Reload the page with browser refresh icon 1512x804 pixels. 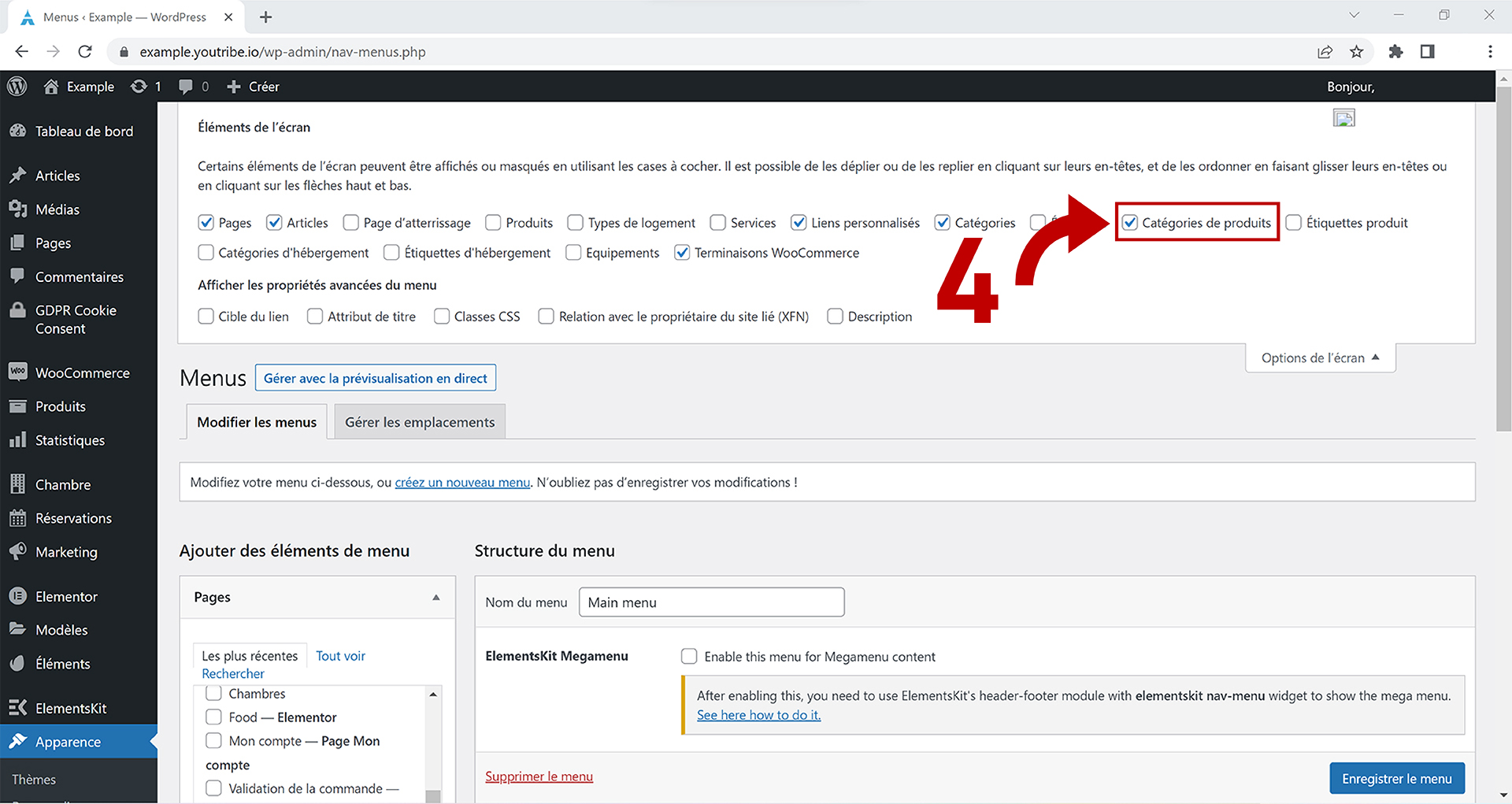[x=85, y=52]
